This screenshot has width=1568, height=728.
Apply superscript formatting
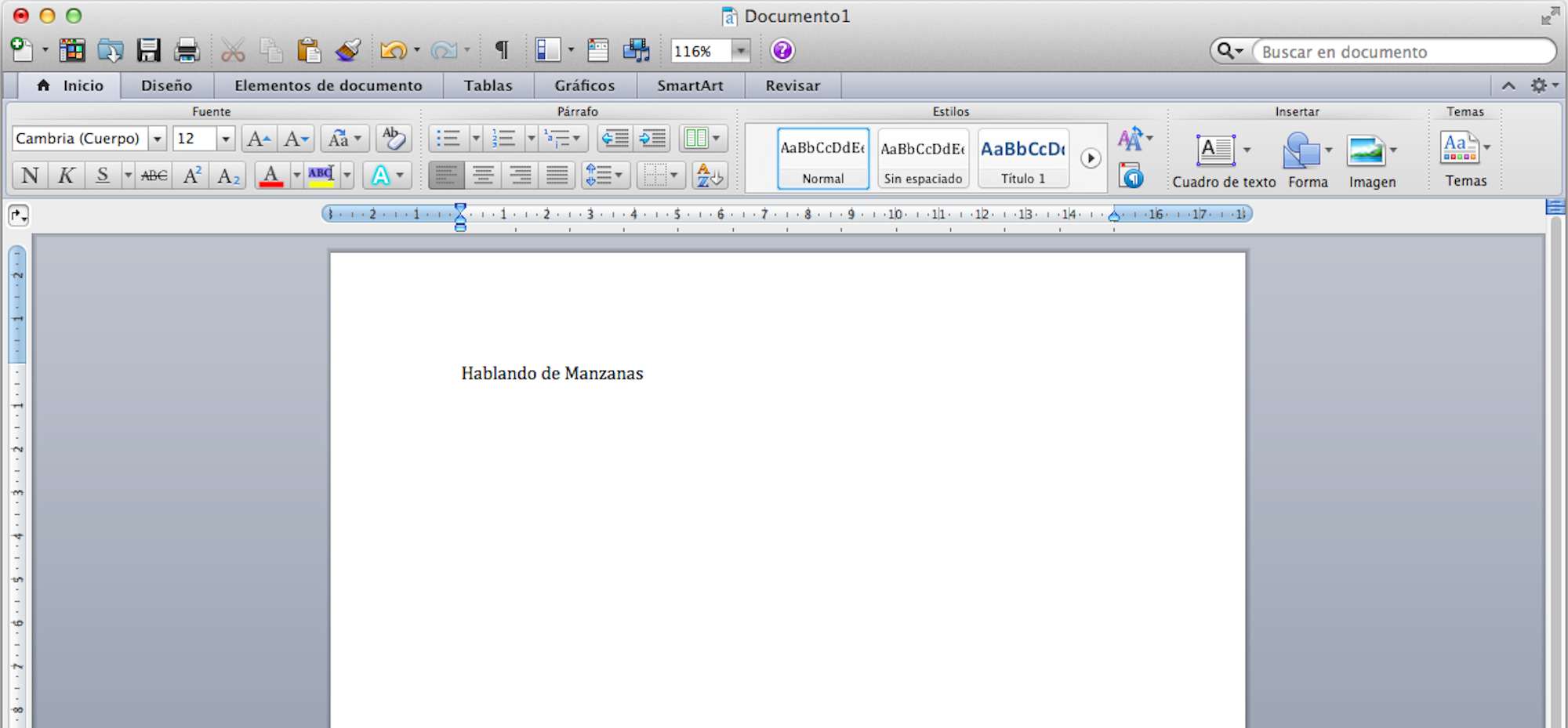click(191, 175)
